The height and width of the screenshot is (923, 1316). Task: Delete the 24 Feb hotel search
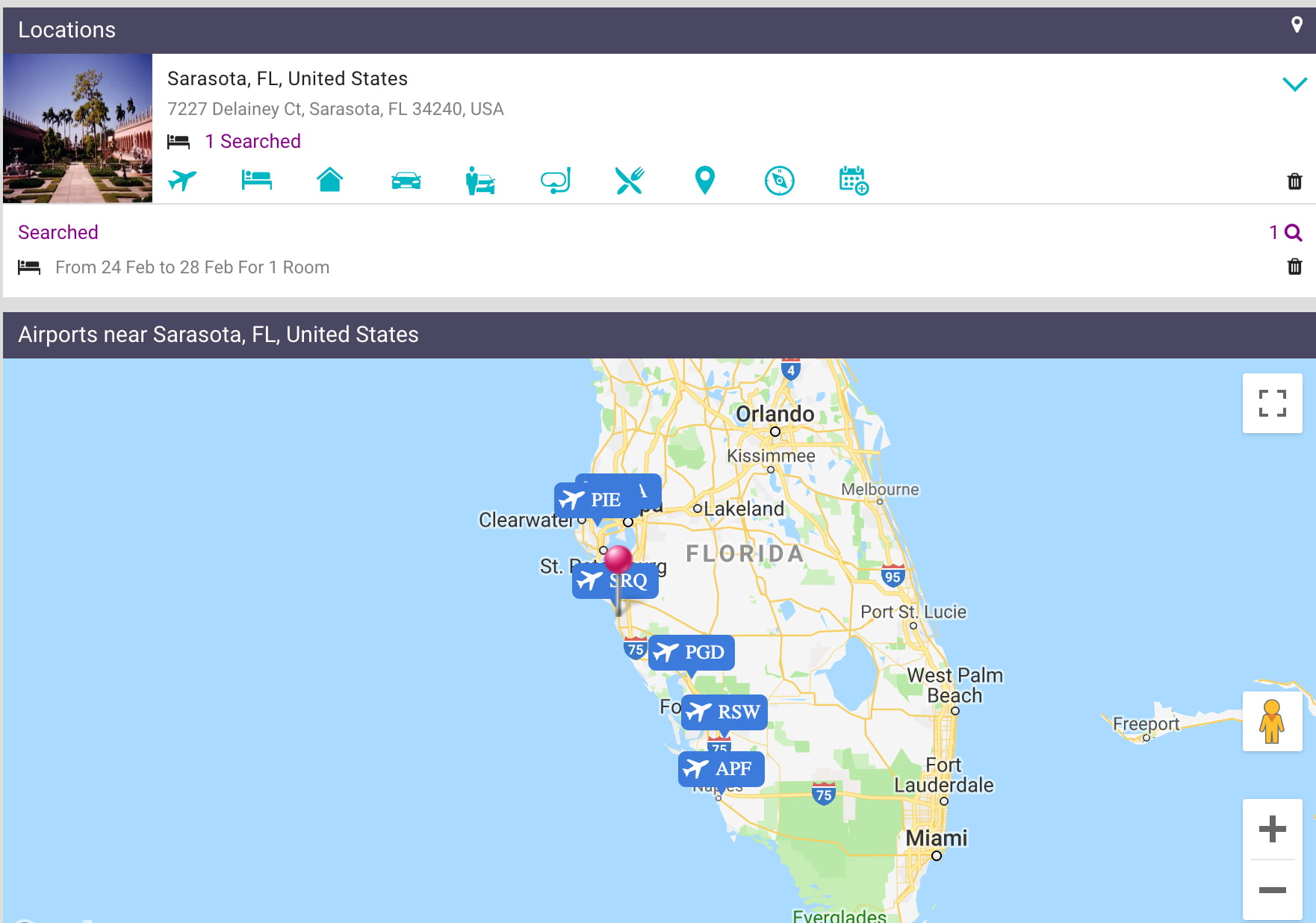tap(1294, 267)
